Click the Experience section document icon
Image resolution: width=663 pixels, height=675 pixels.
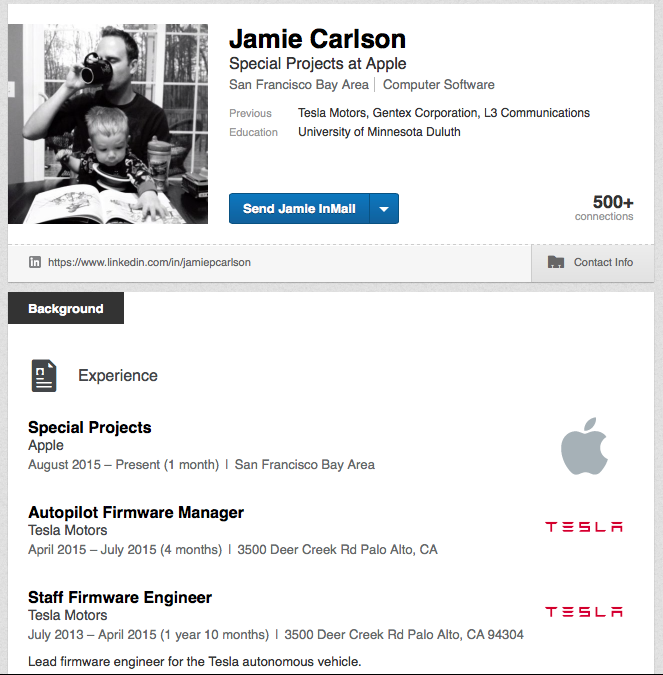(x=44, y=375)
